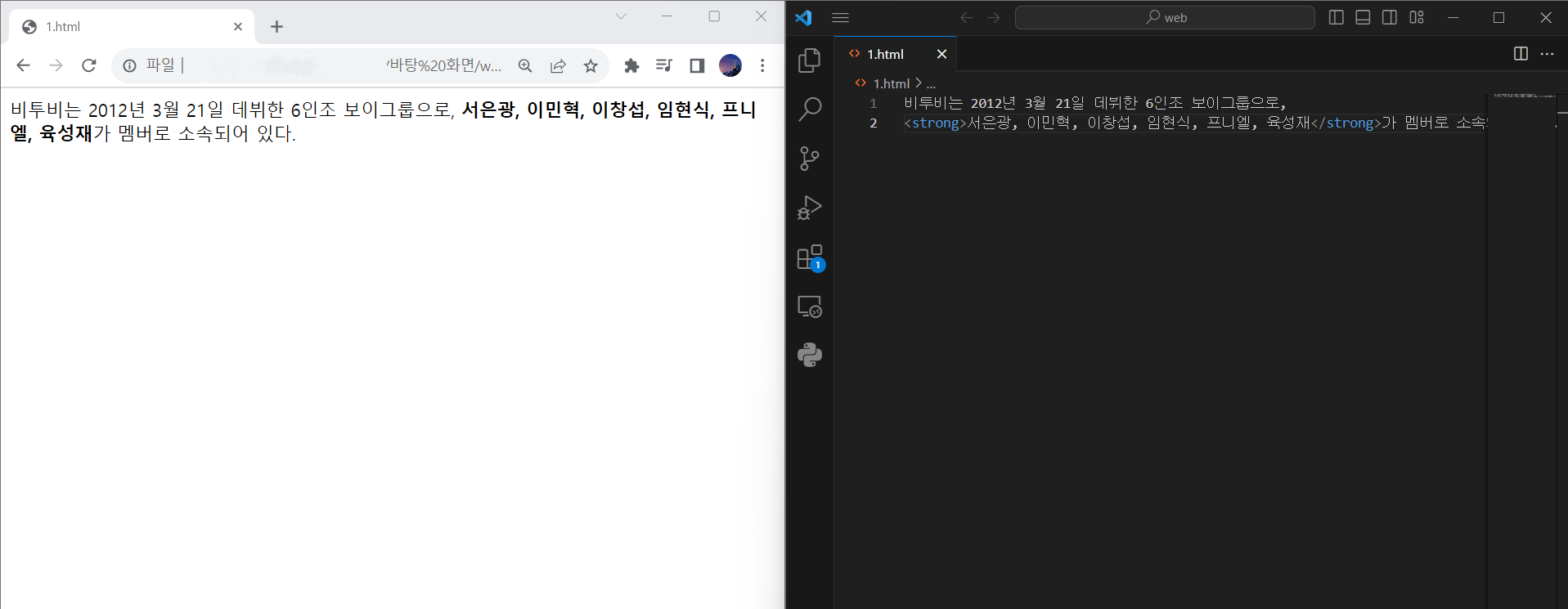
Task: Maximize the Chrome window
Action: (x=714, y=16)
